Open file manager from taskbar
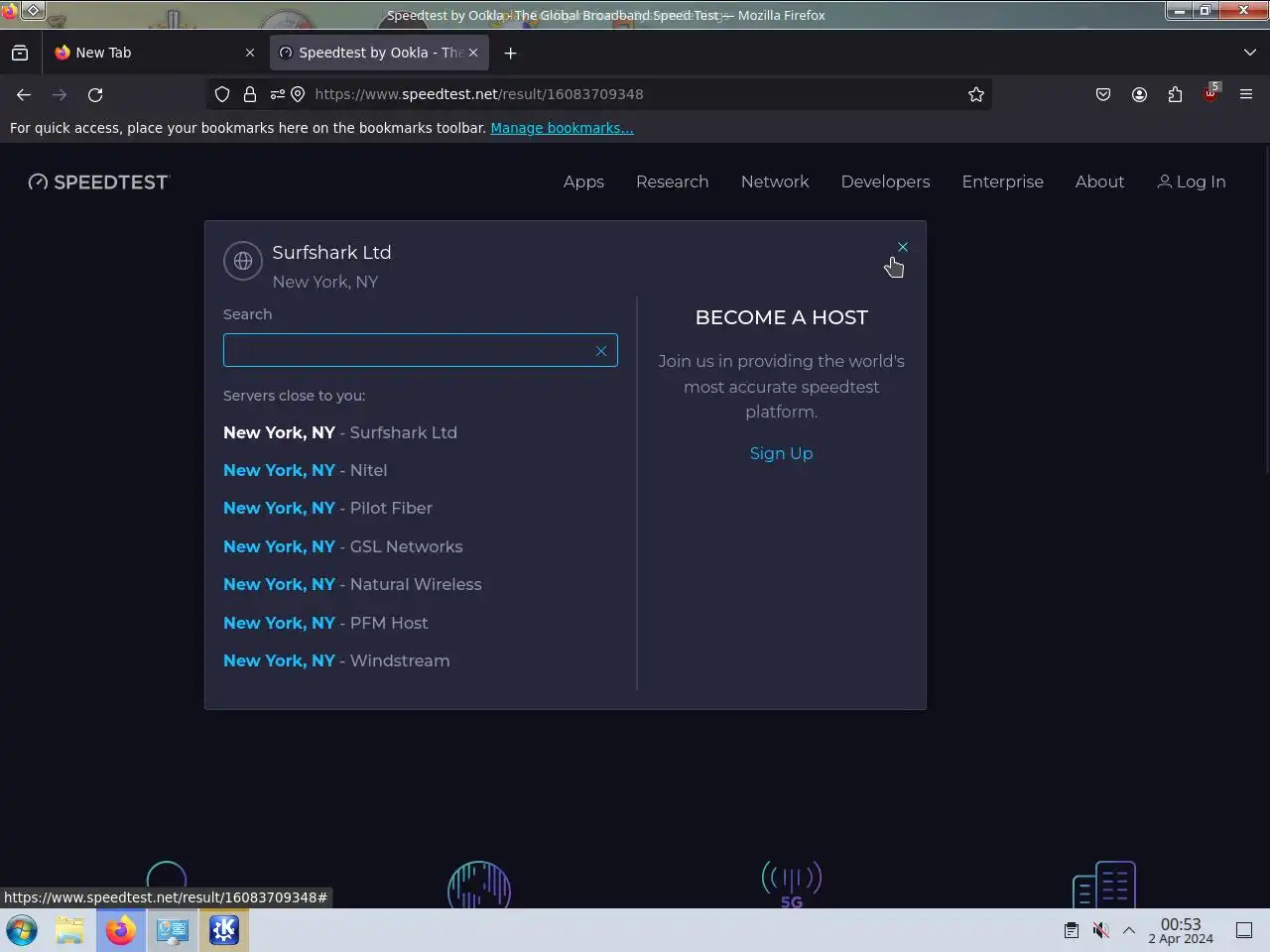 click(69, 930)
